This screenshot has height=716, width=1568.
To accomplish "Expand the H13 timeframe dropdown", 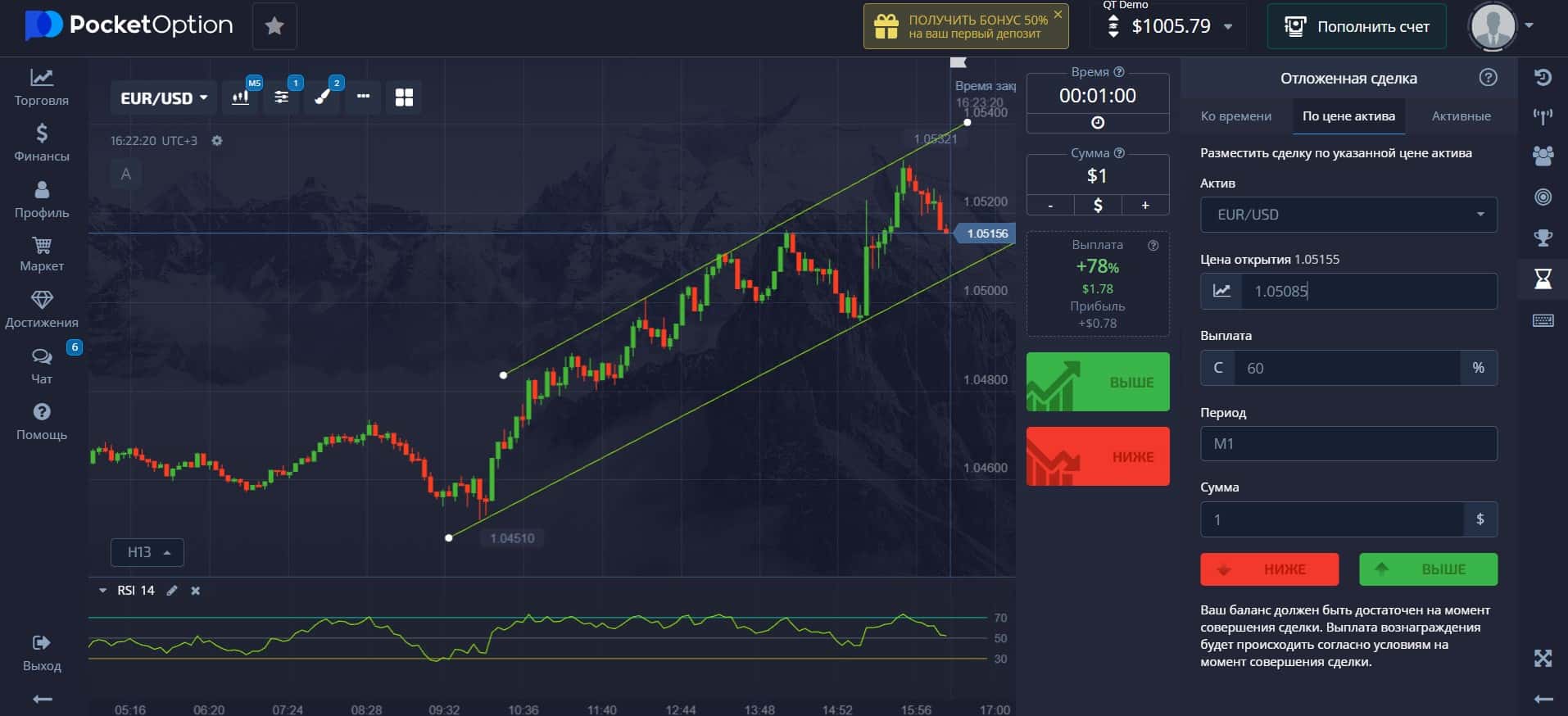I will 147,552.
